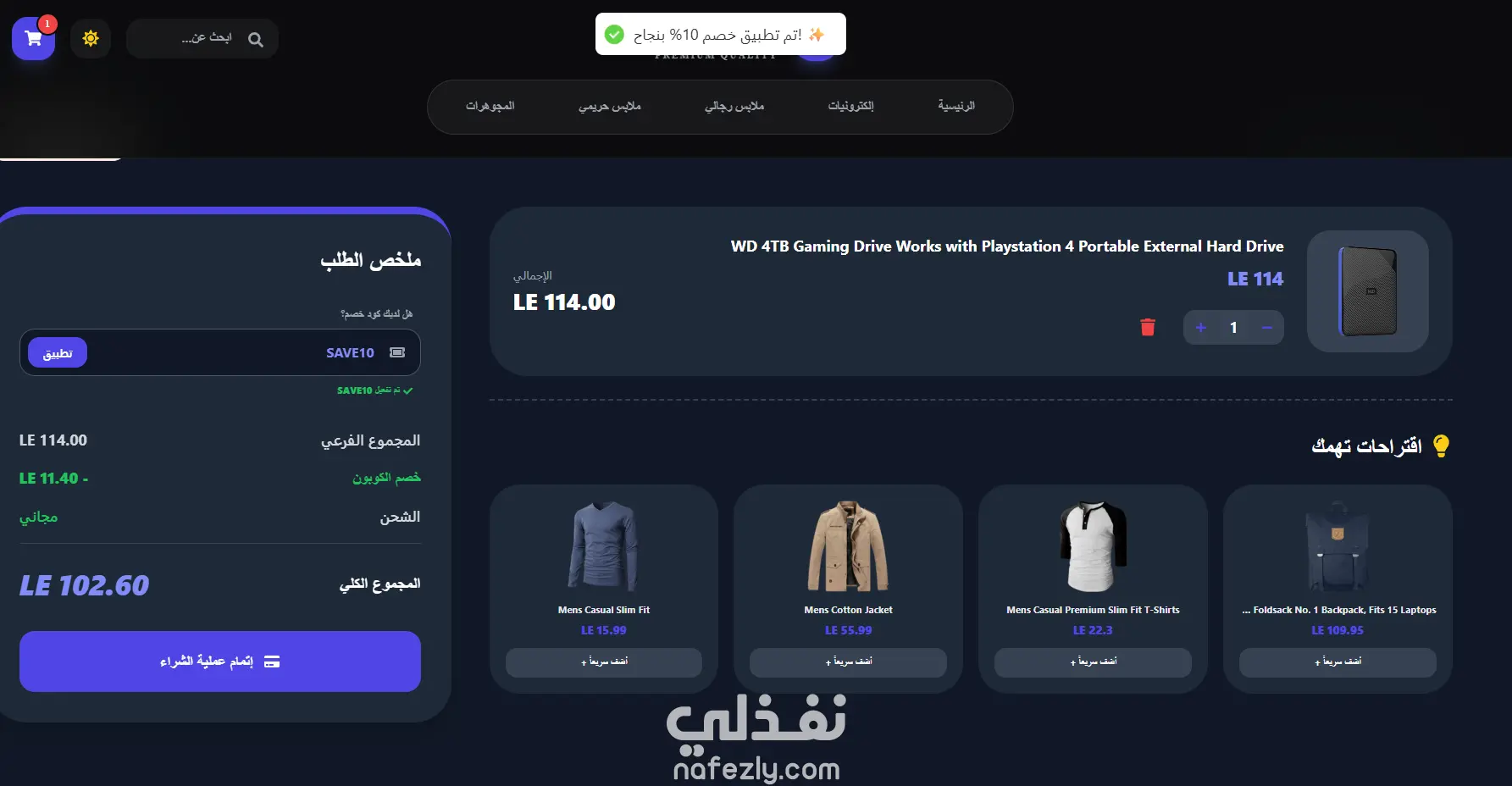The image size is (1512, 786).
Task: Open the المجوهرات category
Action: coord(490,106)
